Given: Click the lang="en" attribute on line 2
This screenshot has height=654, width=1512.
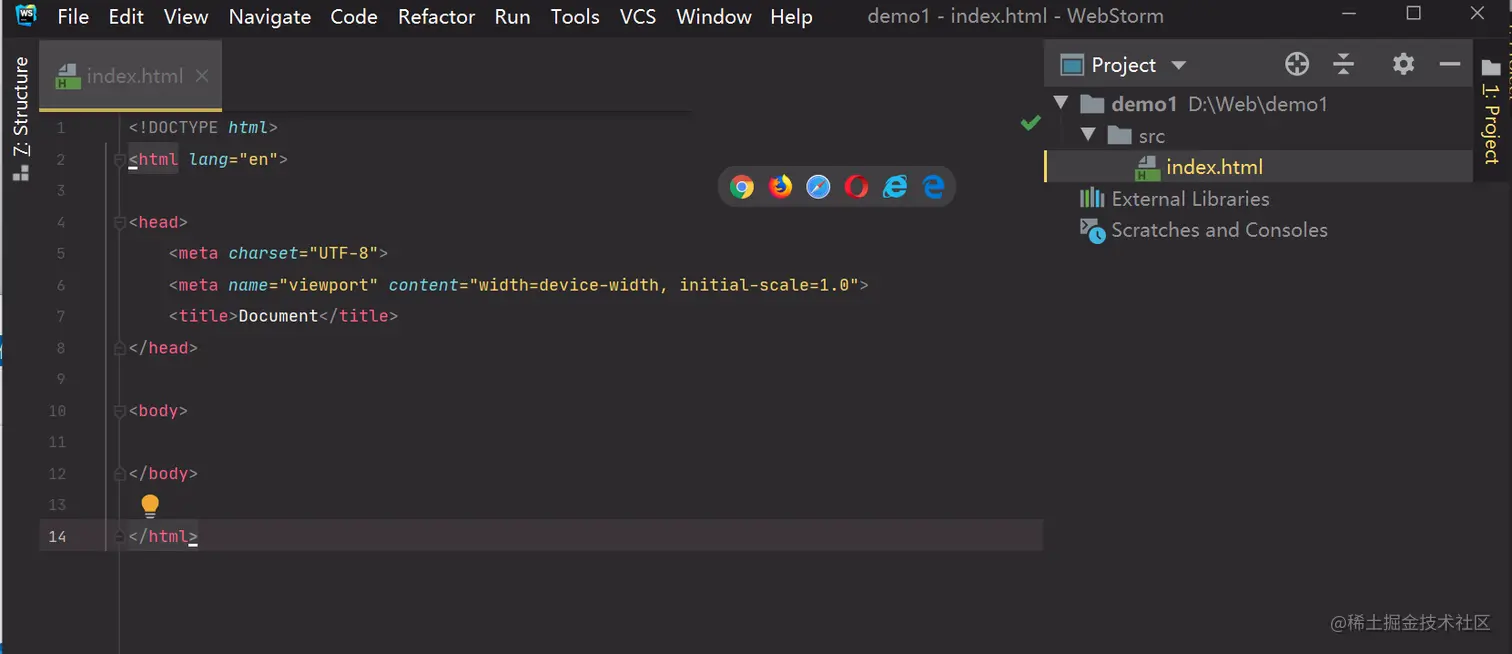Looking at the screenshot, I should 233,159.
